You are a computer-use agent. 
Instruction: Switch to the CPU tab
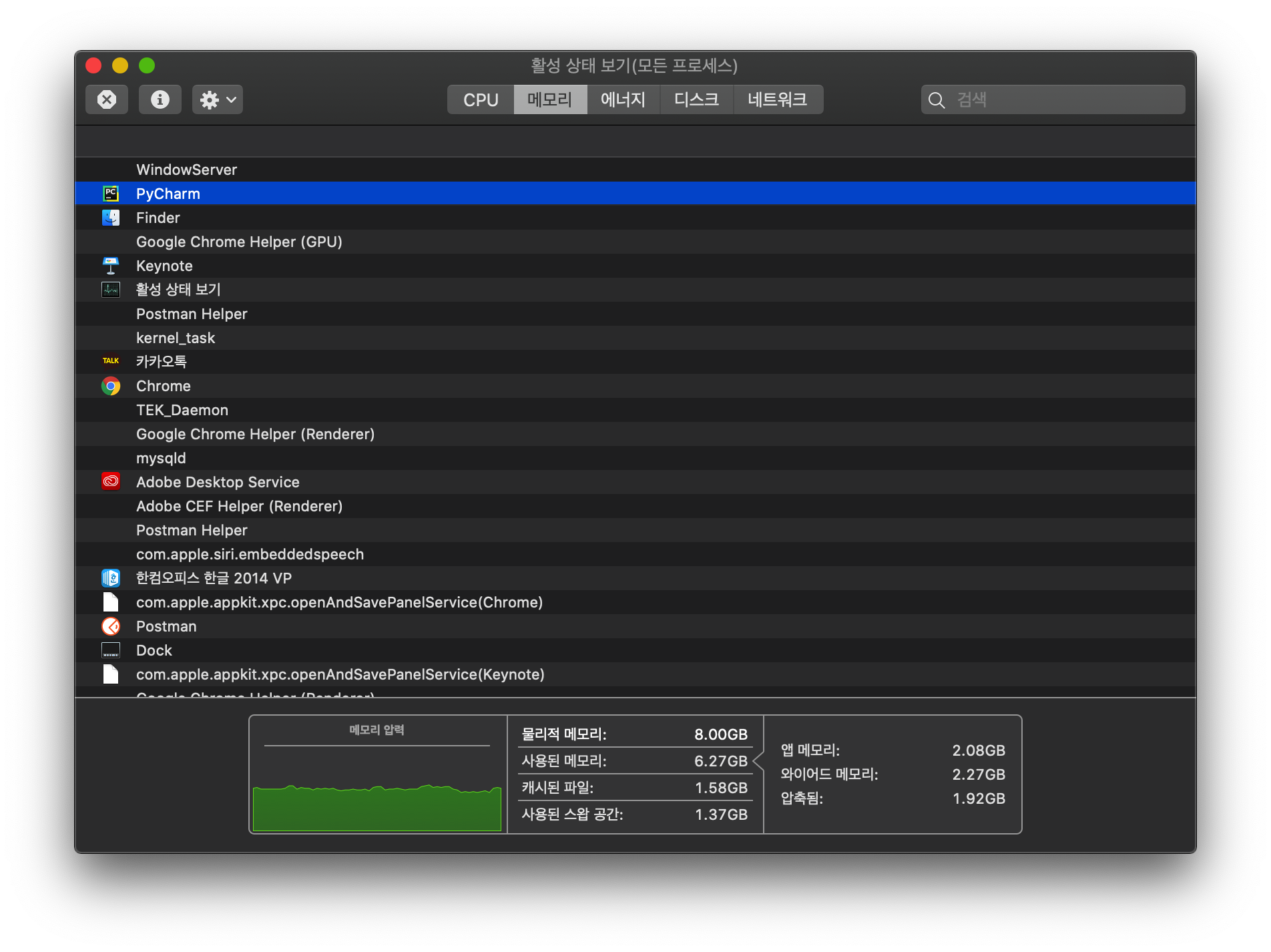481,99
